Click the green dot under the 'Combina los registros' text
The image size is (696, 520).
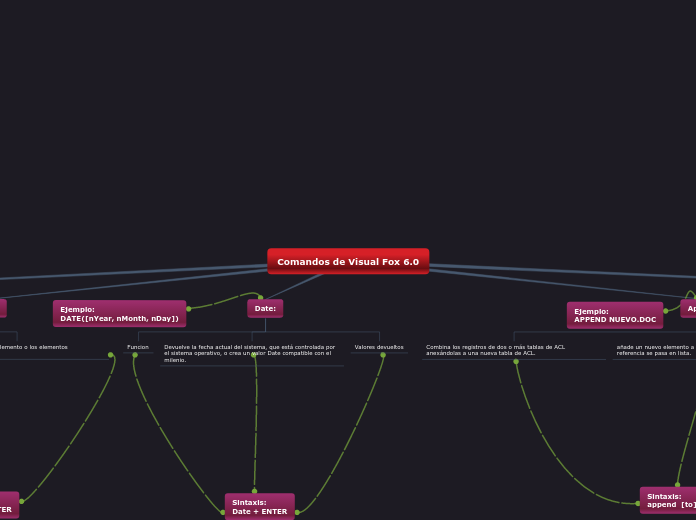516,361
